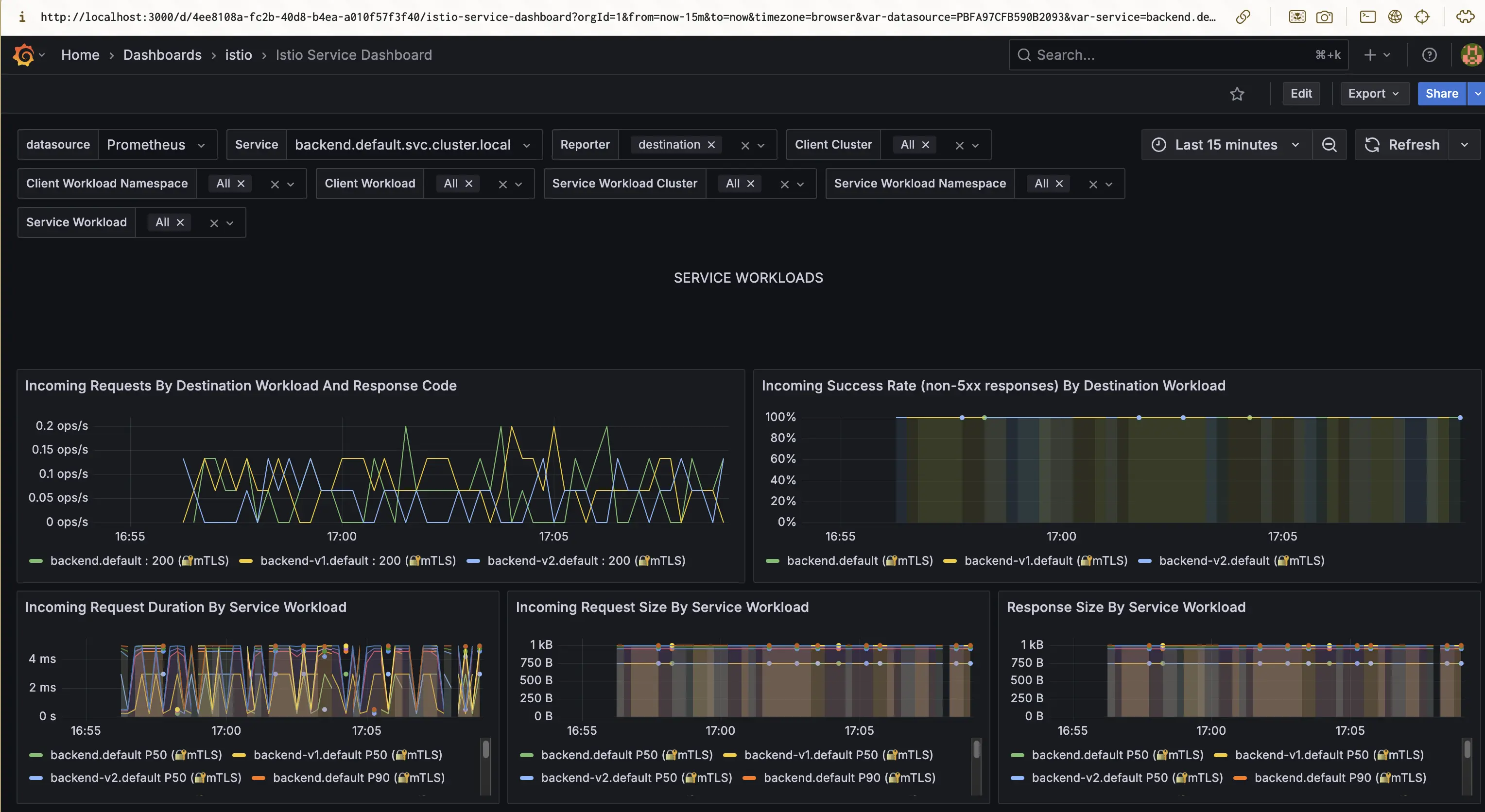1485x812 pixels.
Task: Open the help question mark icon
Action: click(1429, 55)
